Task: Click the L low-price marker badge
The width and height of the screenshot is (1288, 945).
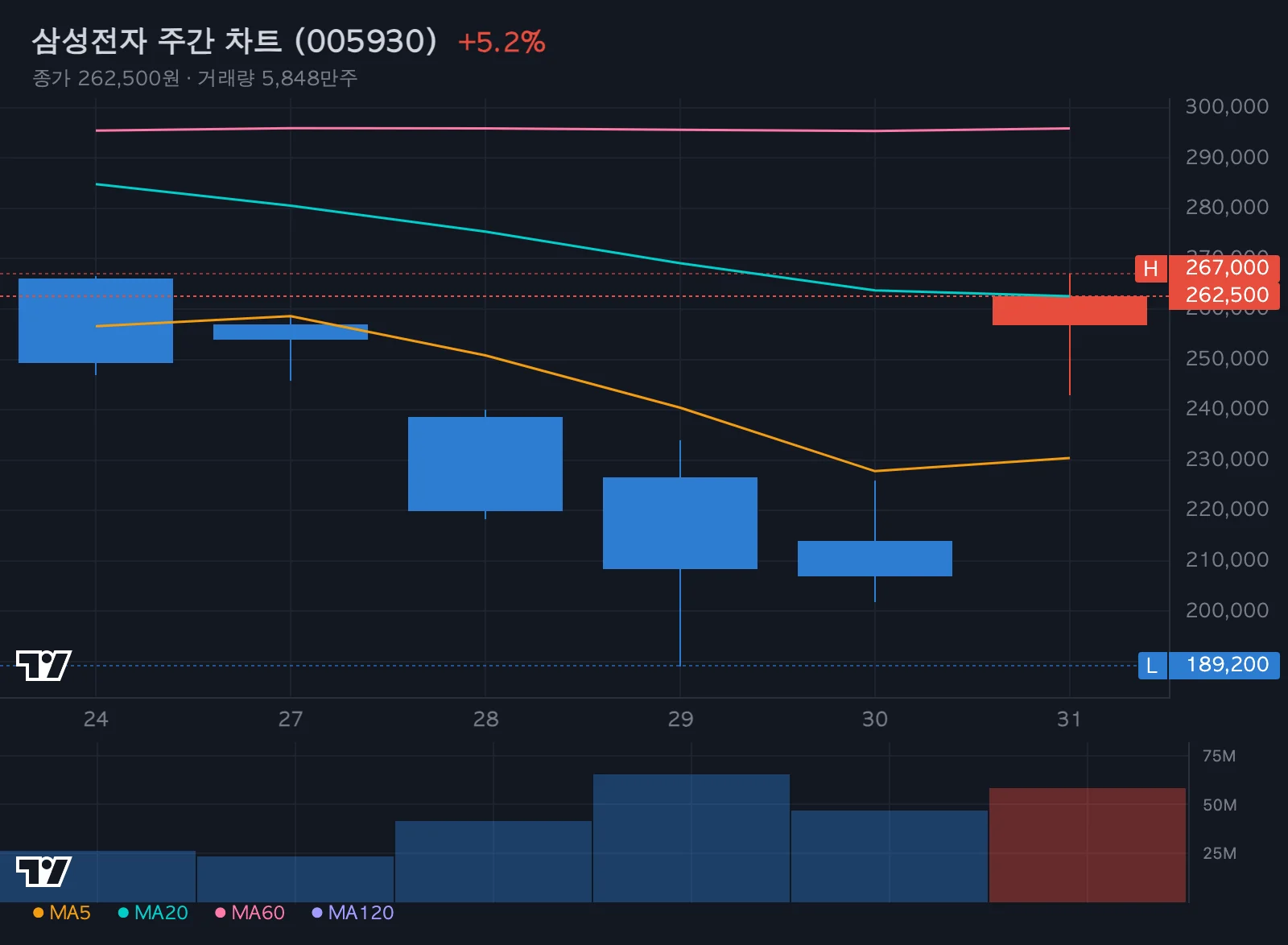Action: point(1152,665)
